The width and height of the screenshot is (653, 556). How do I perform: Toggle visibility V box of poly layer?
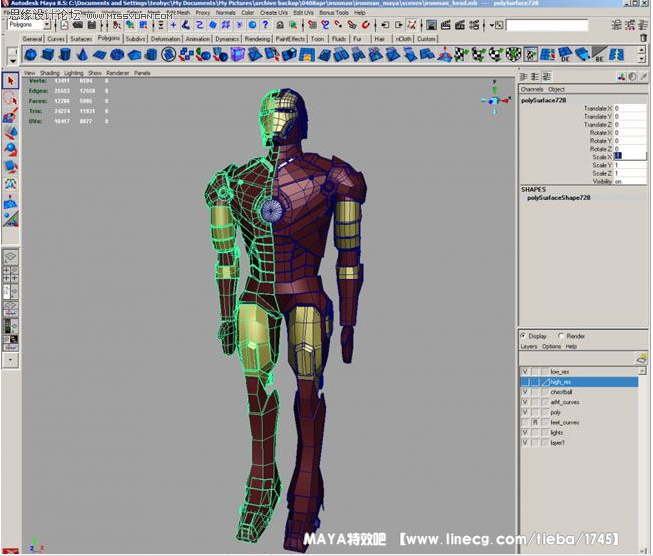click(525, 412)
